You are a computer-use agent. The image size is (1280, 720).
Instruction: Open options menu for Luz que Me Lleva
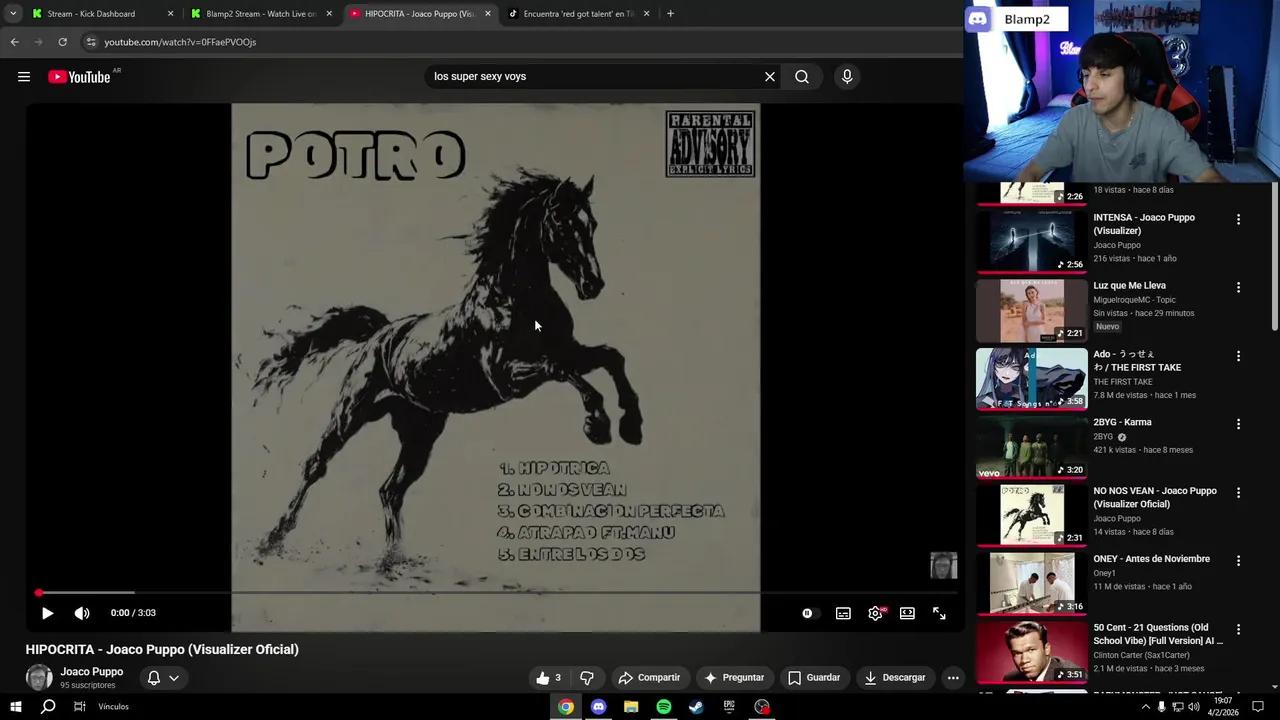click(1238, 287)
